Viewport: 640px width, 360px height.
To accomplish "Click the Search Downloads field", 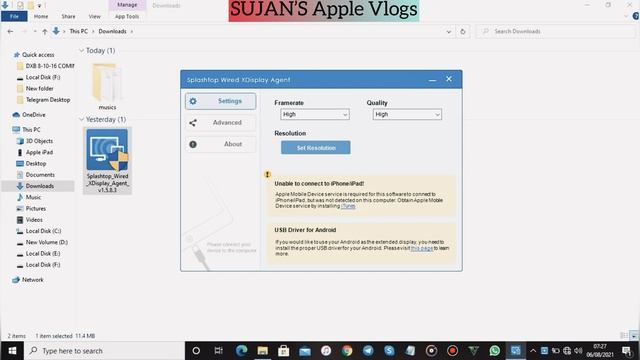I will tap(556, 31).
